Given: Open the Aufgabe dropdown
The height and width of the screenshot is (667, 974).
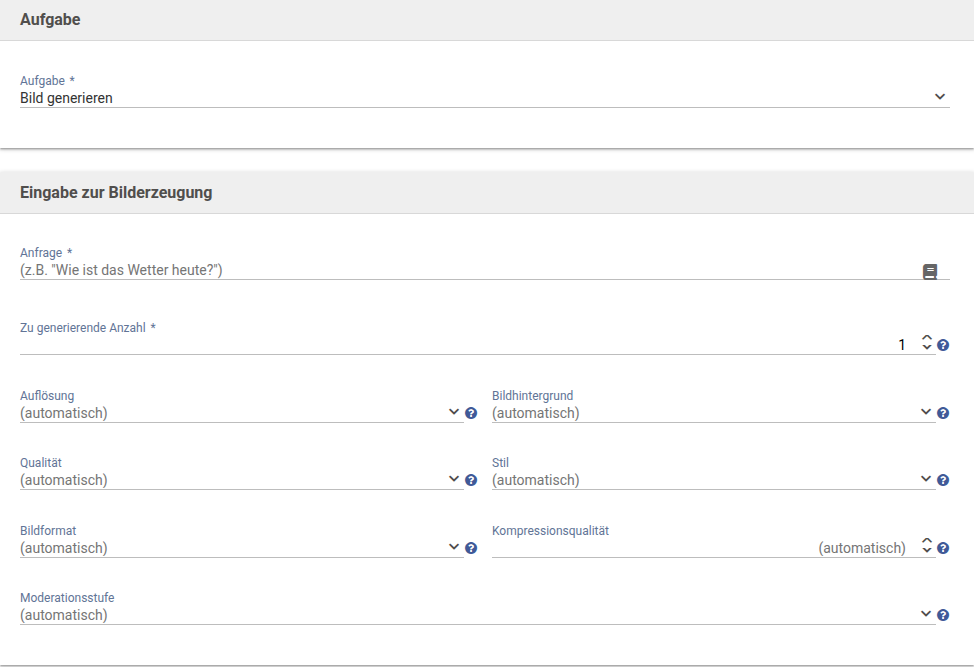Looking at the screenshot, I should pyautogui.click(x=484, y=97).
